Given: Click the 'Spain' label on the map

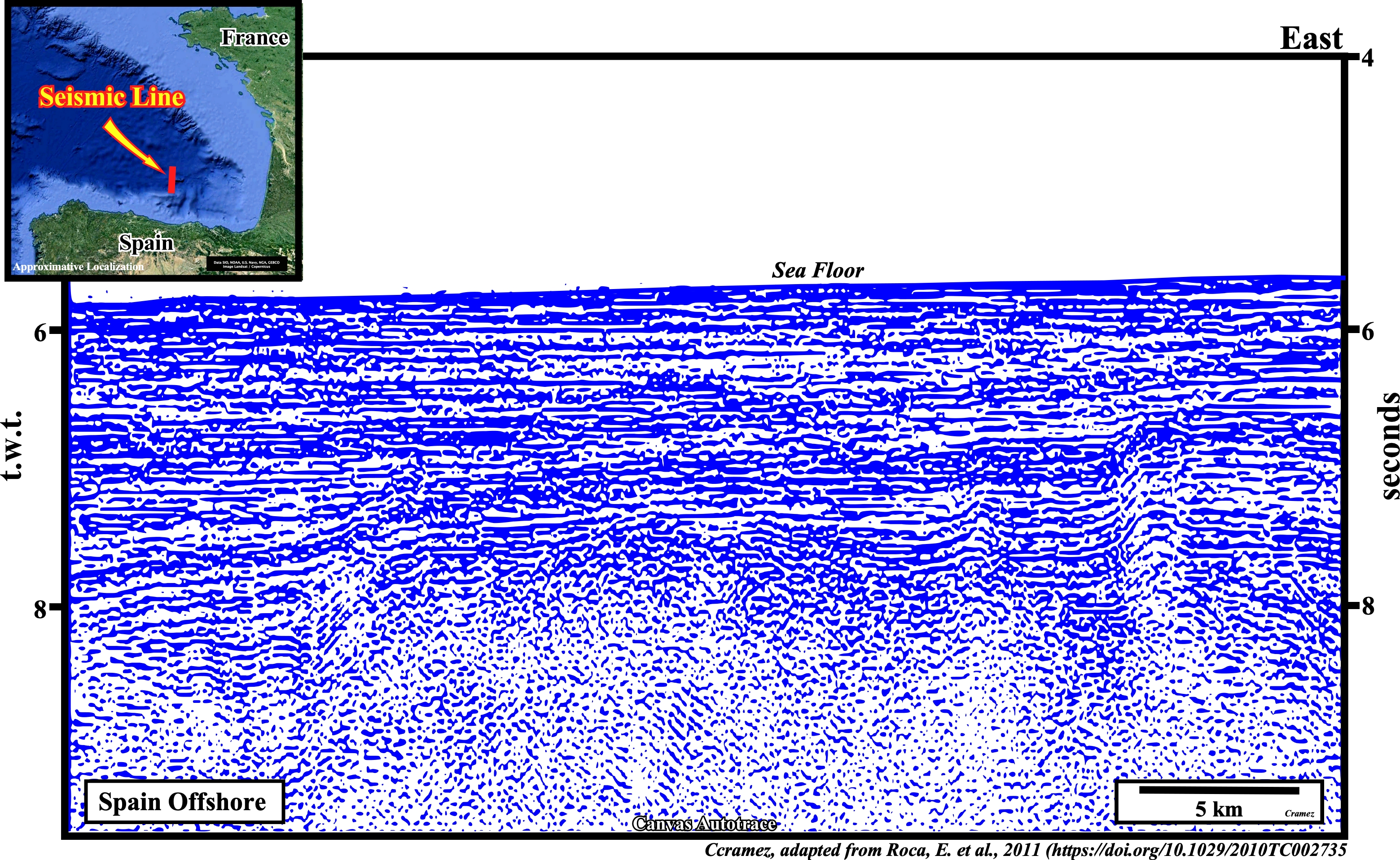Looking at the screenshot, I should pyautogui.click(x=146, y=243).
